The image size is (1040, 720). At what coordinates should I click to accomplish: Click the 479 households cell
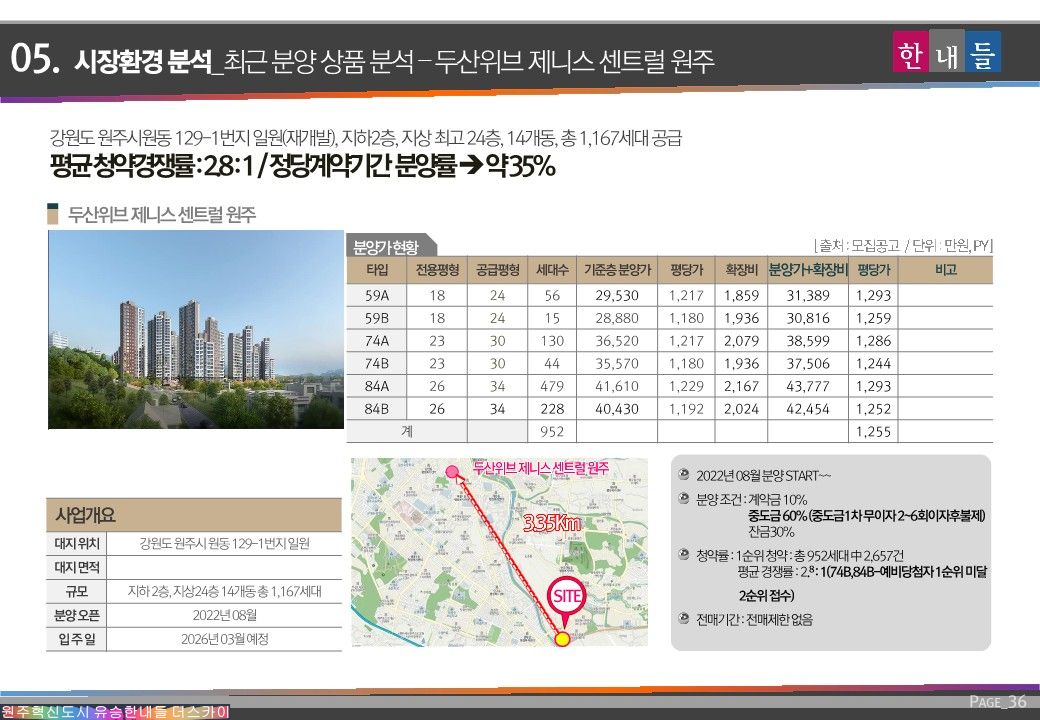tap(552, 386)
